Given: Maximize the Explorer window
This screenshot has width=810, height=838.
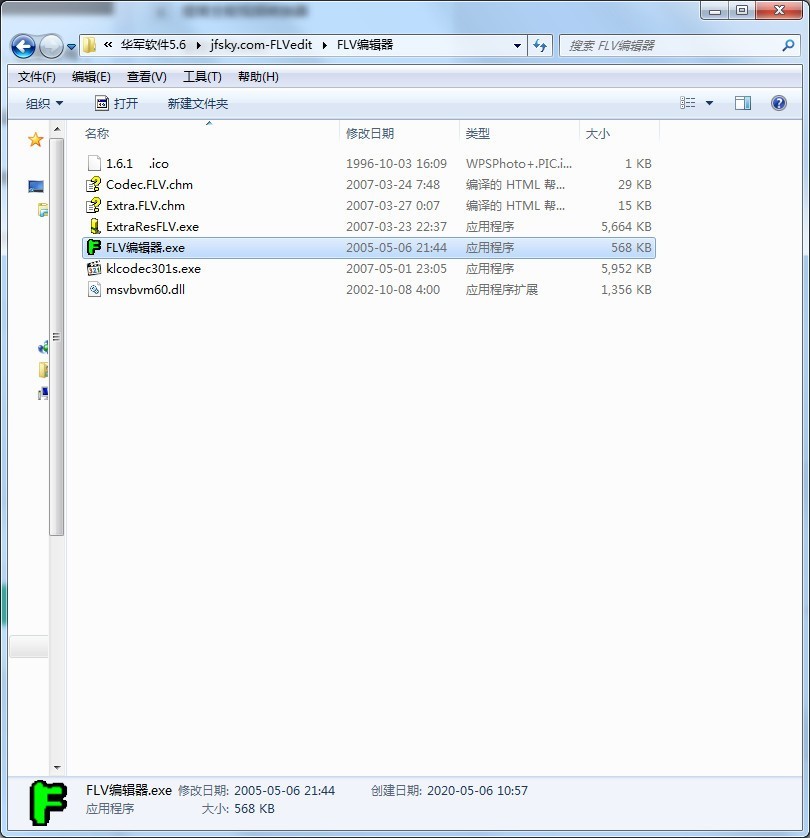Looking at the screenshot, I should pos(742,11).
